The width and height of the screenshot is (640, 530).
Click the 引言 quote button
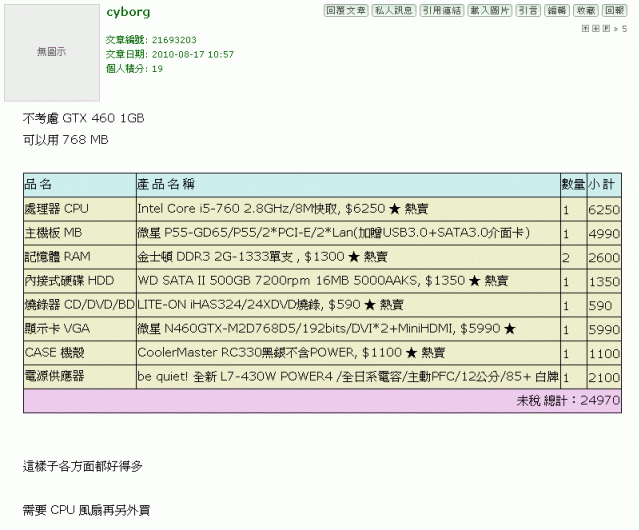pyautogui.click(x=528, y=11)
